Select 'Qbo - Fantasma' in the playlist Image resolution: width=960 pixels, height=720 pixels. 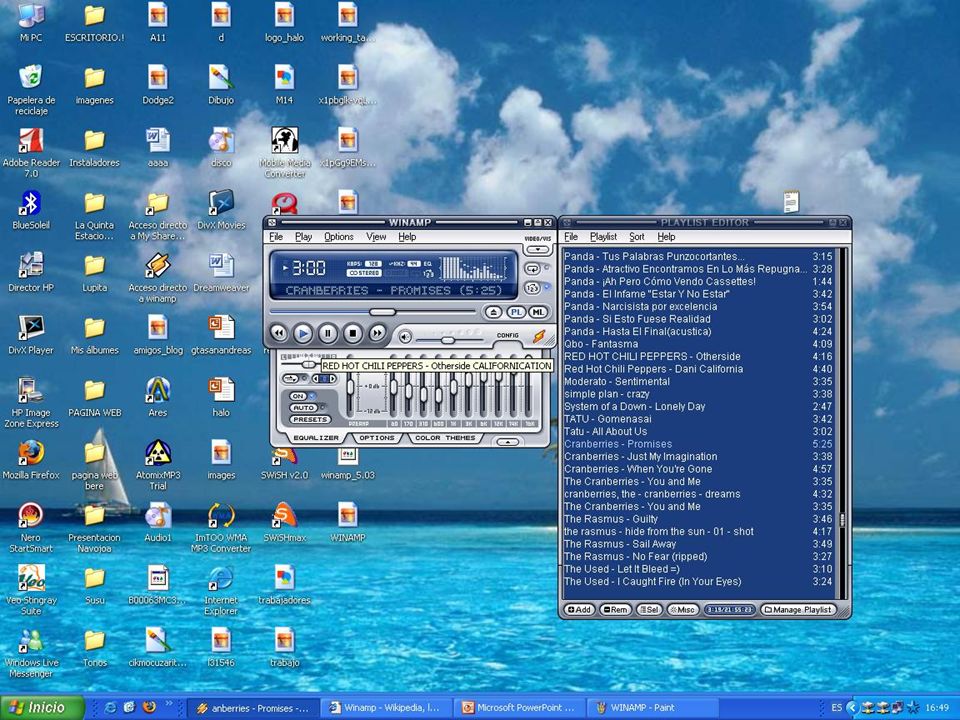coord(698,344)
